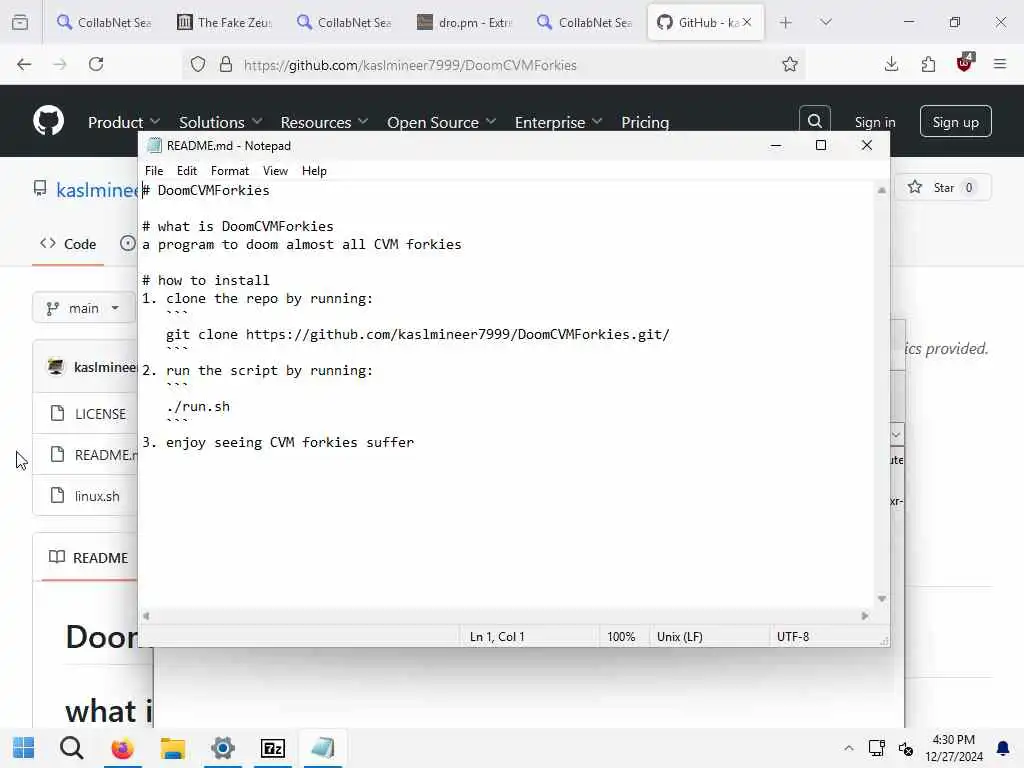The width and height of the screenshot is (1024, 768).
Task: Open the Firefox extensions puzzle icon
Action: (x=928, y=64)
